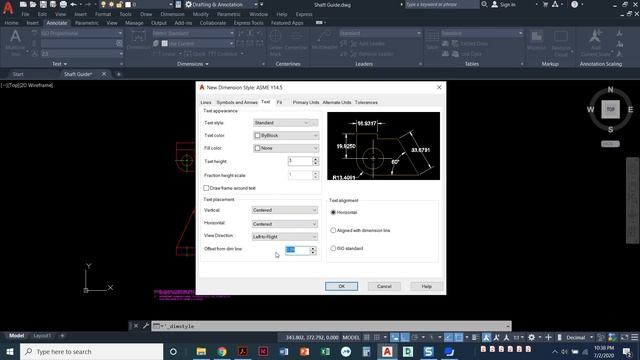Click the Add Current Scale icon
The width and height of the screenshot is (640, 360).
(x=595, y=37)
